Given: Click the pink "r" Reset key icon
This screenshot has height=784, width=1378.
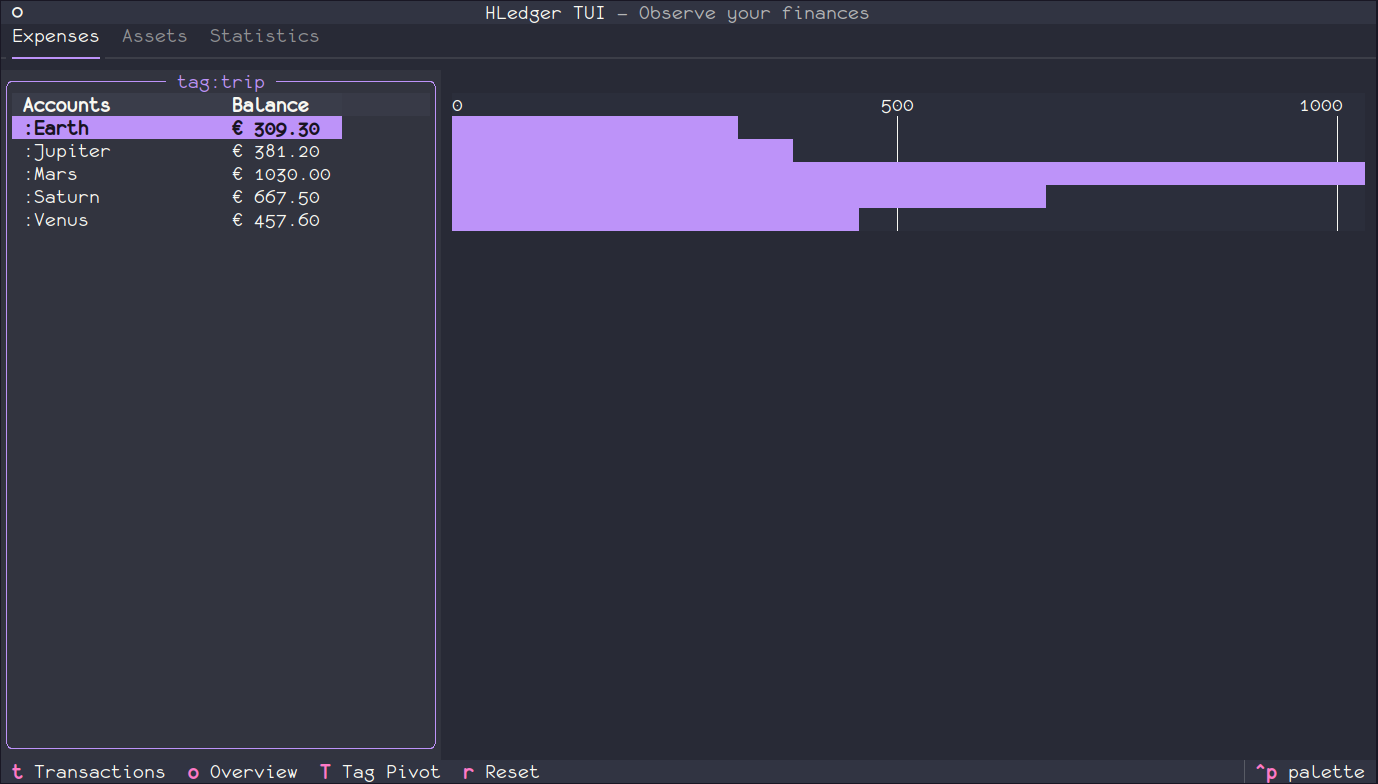Looking at the screenshot, I should [467, 771].
